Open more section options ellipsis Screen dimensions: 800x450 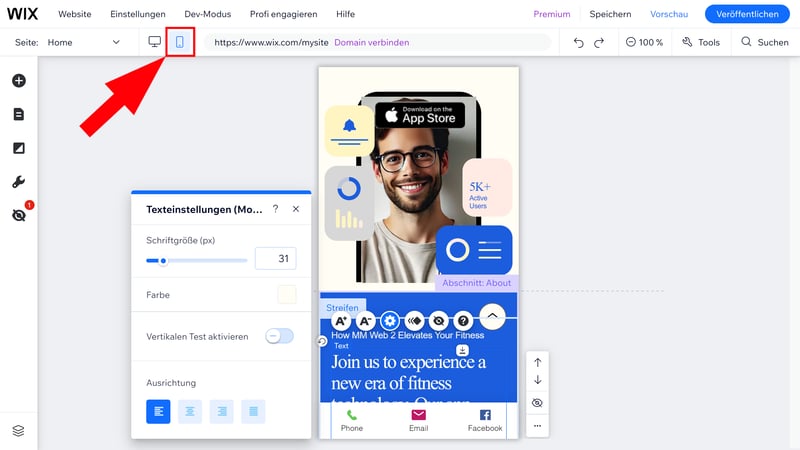point(537,426)
